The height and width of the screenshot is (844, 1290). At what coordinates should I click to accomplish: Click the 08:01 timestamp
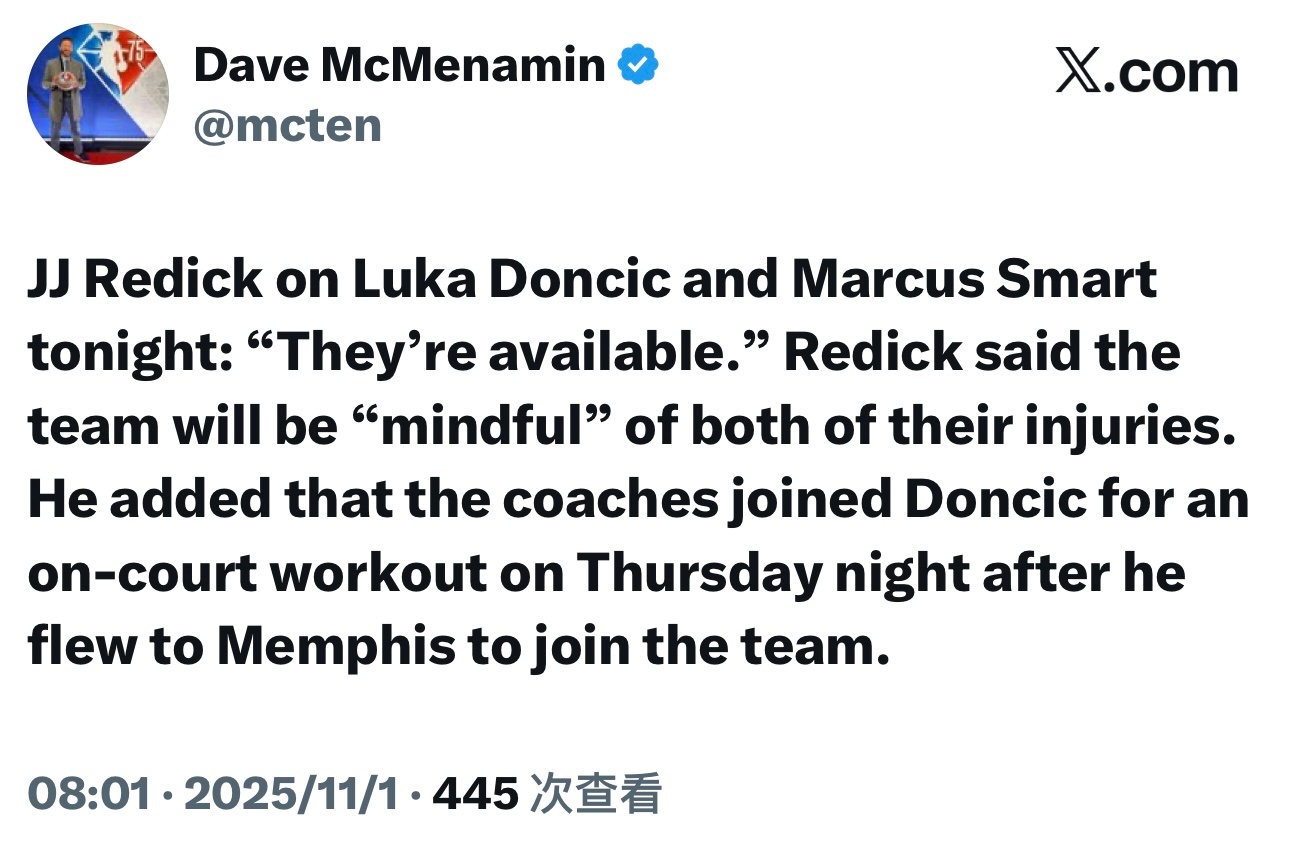[x=90, y=794]
